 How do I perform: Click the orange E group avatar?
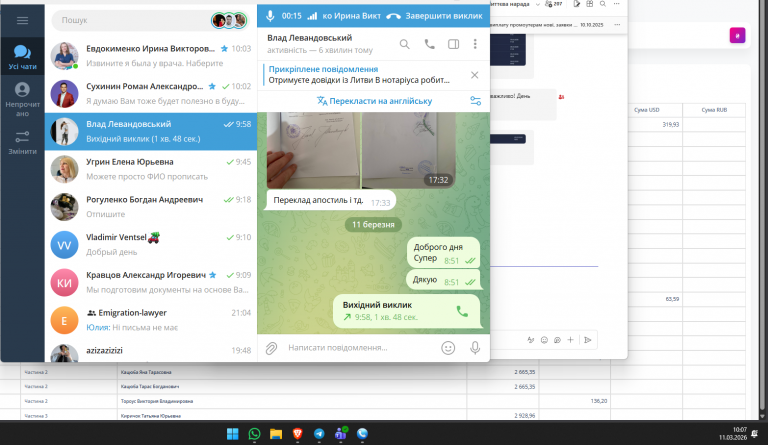point(64,320)
